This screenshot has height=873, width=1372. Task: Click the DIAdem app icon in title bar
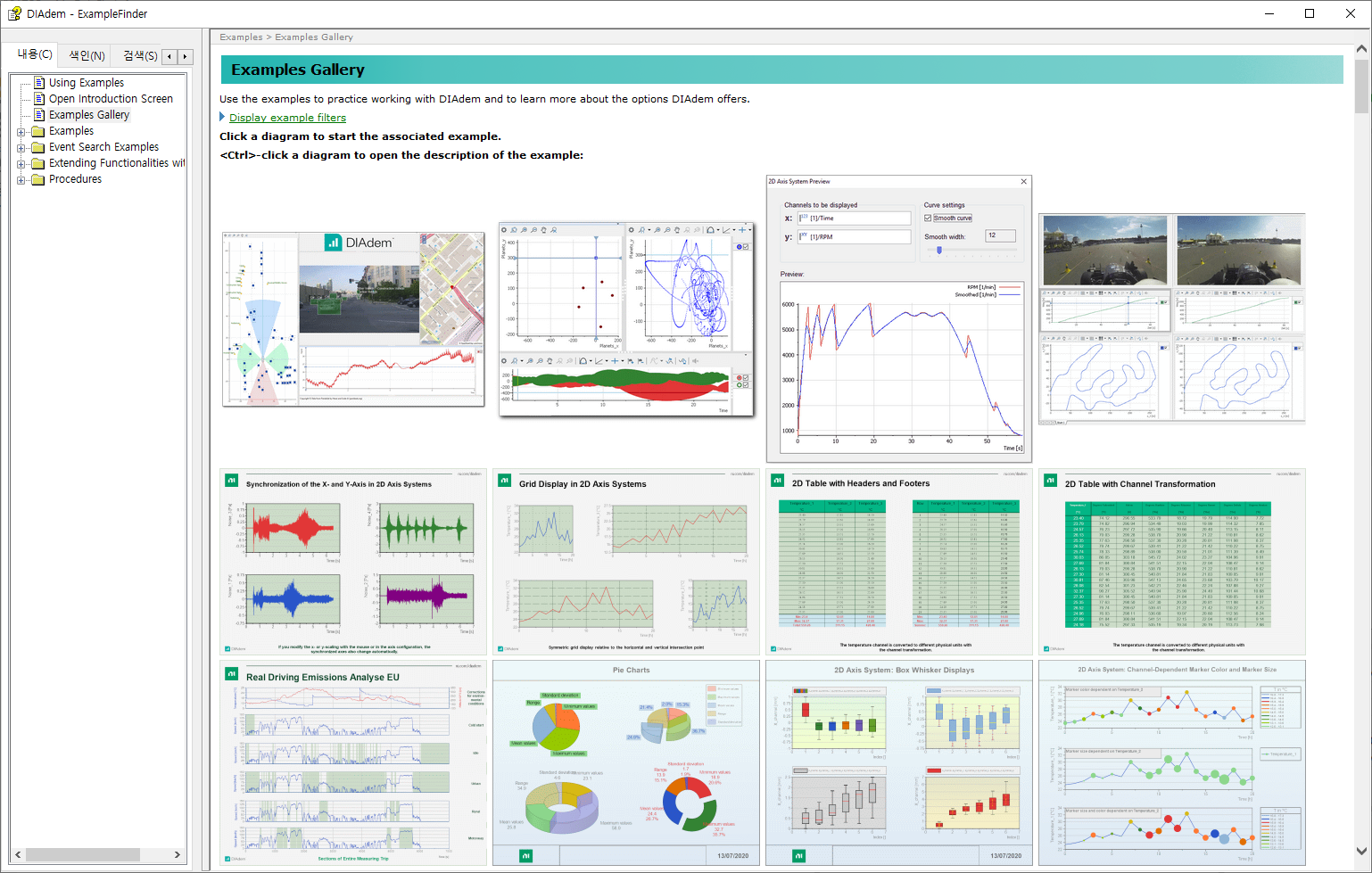click(x=14, y=13)
